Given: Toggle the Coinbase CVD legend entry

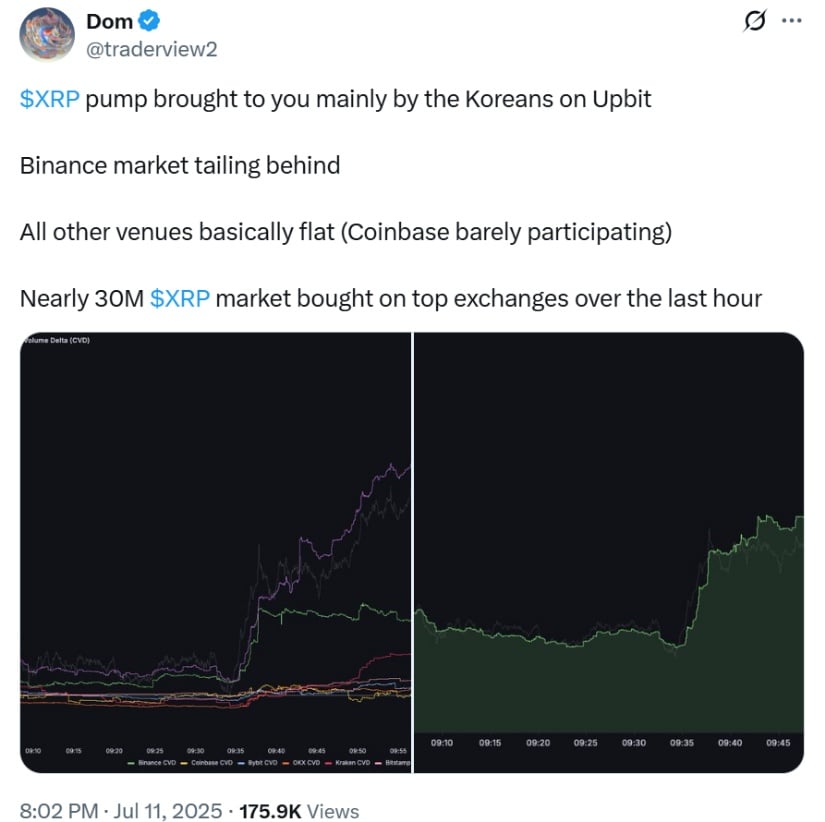Looking at the screenshot, I should tap(207, 763).
